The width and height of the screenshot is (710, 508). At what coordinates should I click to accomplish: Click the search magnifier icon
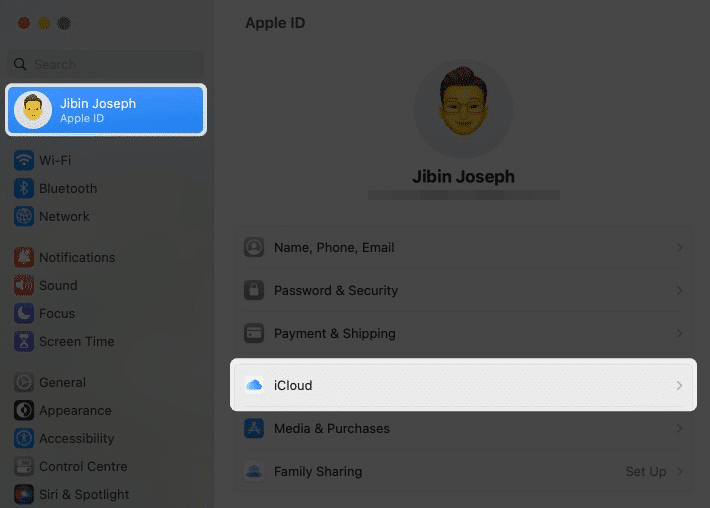[x=20, y=64]
